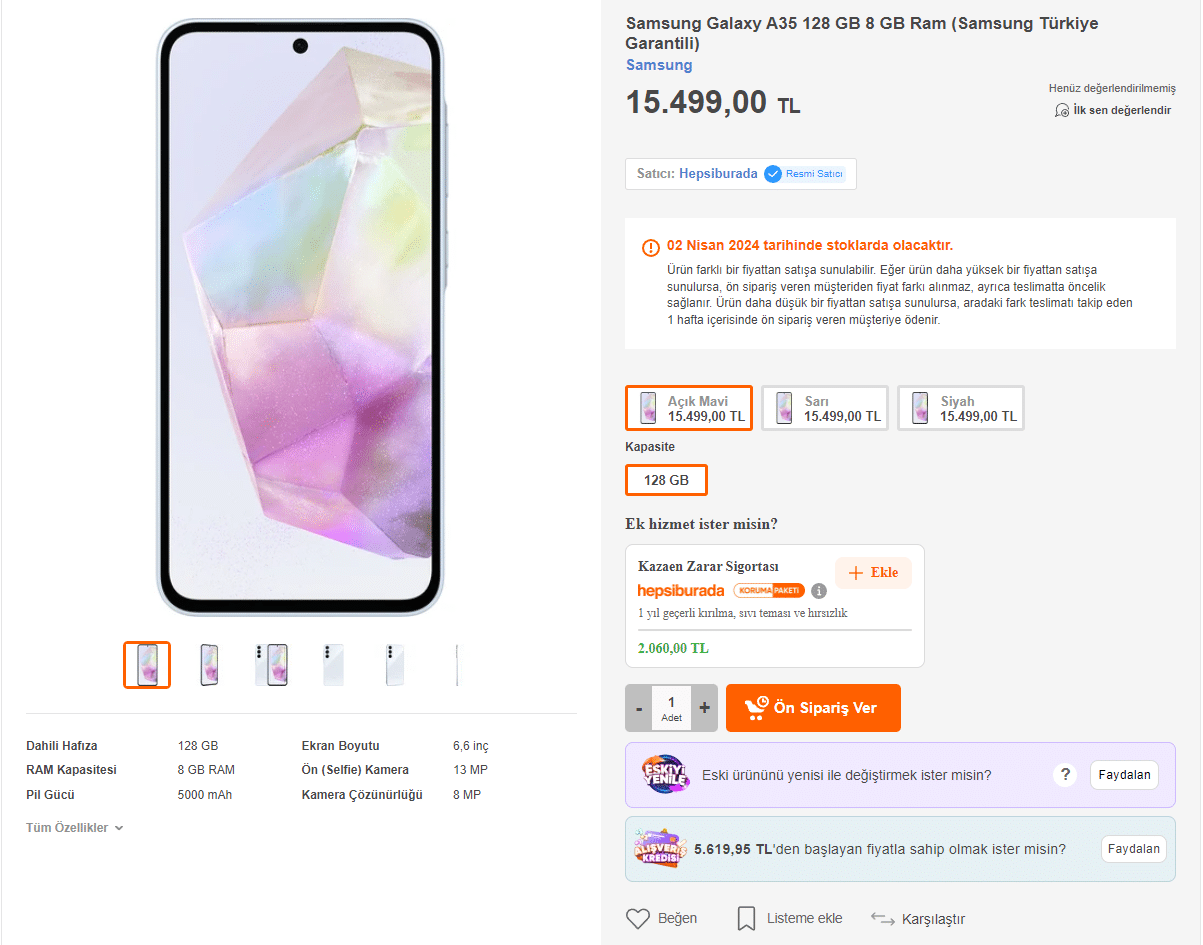Decrease quantity with the minus button
This screenshot has height=945, width=1203.
tap(639, 708)
